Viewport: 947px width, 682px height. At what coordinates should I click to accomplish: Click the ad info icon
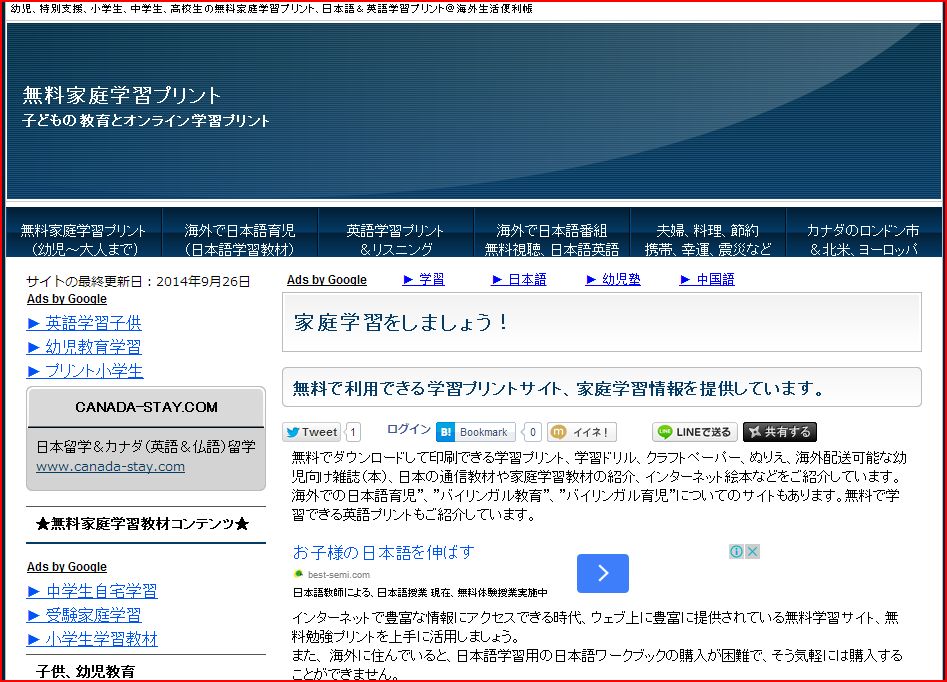[736, 552]
